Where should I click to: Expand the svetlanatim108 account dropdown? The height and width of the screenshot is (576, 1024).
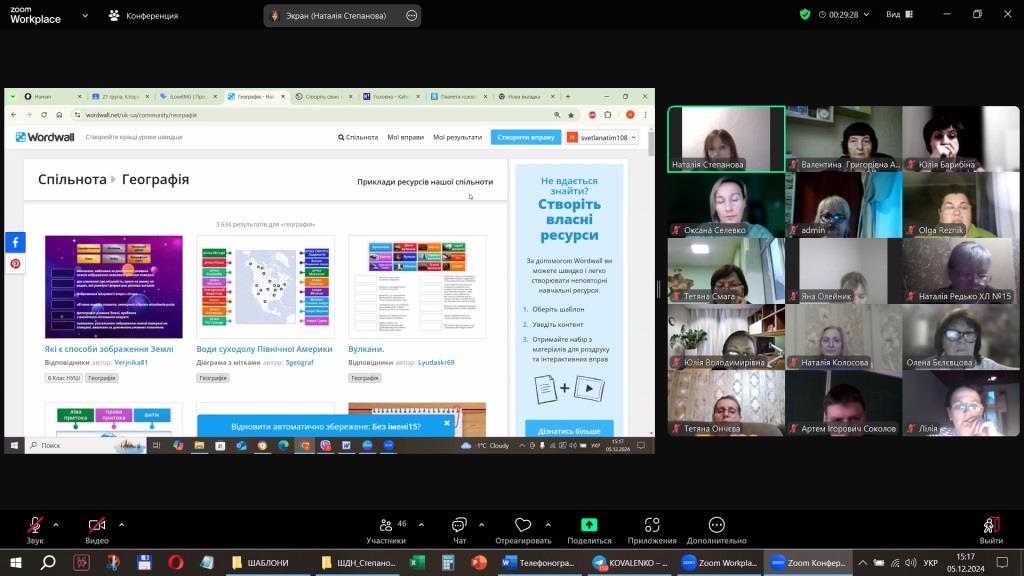601,137
